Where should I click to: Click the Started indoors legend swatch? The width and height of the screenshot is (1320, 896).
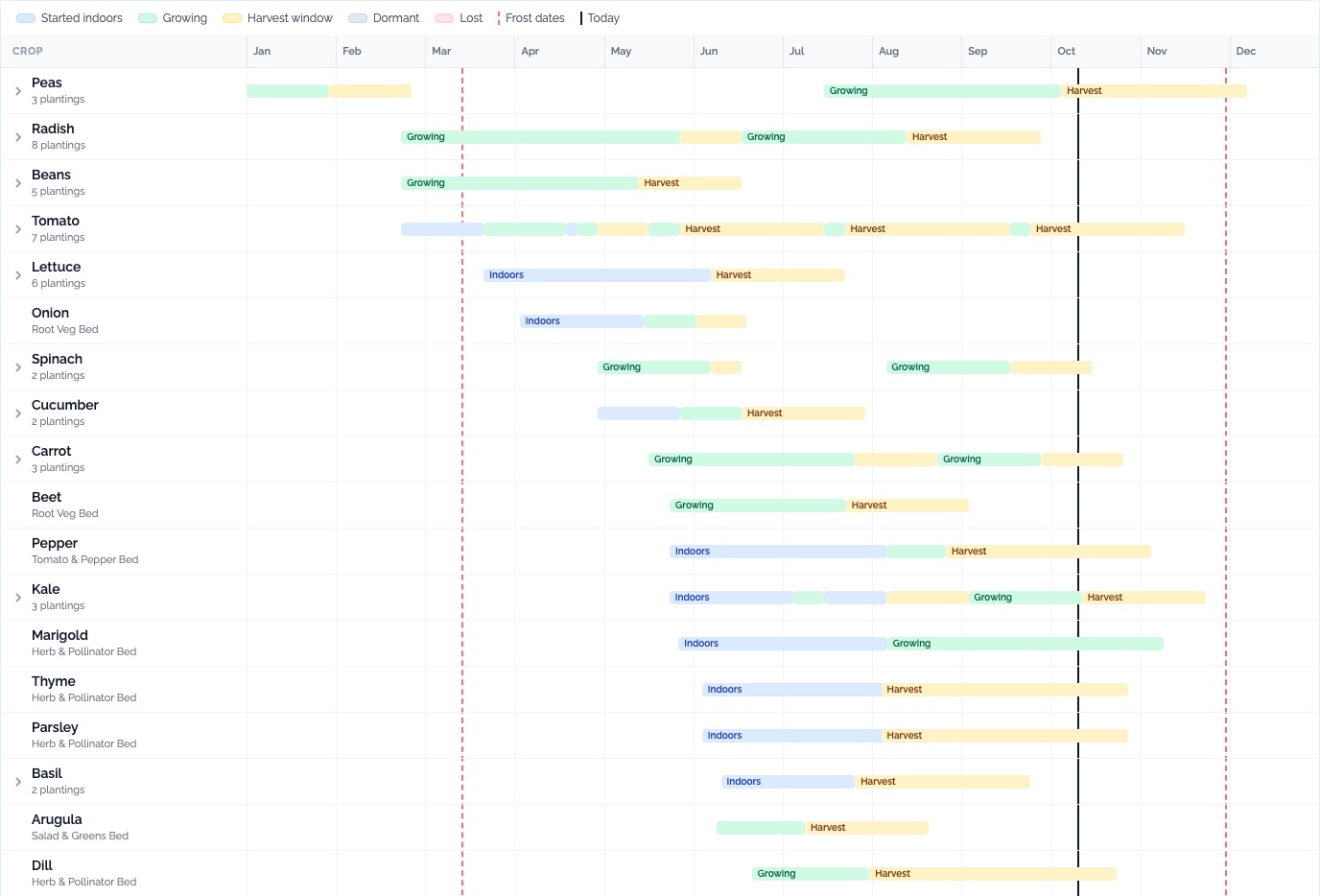[26, 18]
